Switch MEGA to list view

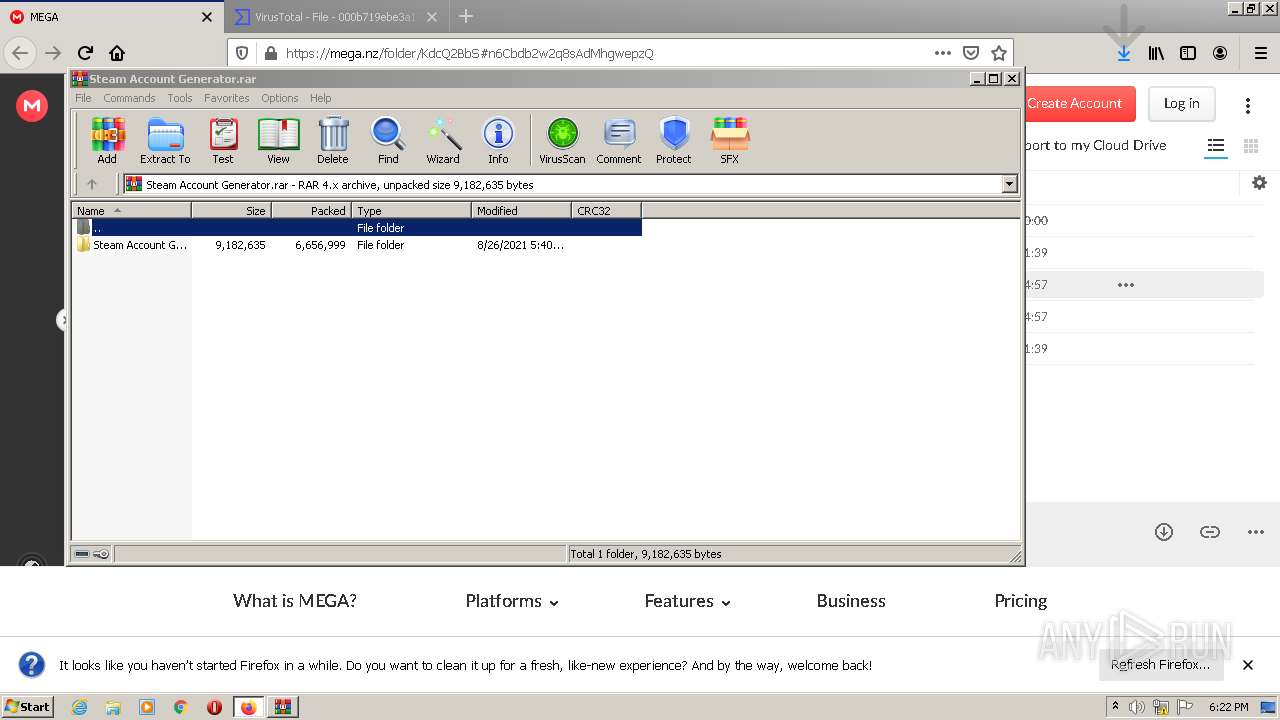pyautogui.click(x=1215, y=146)
